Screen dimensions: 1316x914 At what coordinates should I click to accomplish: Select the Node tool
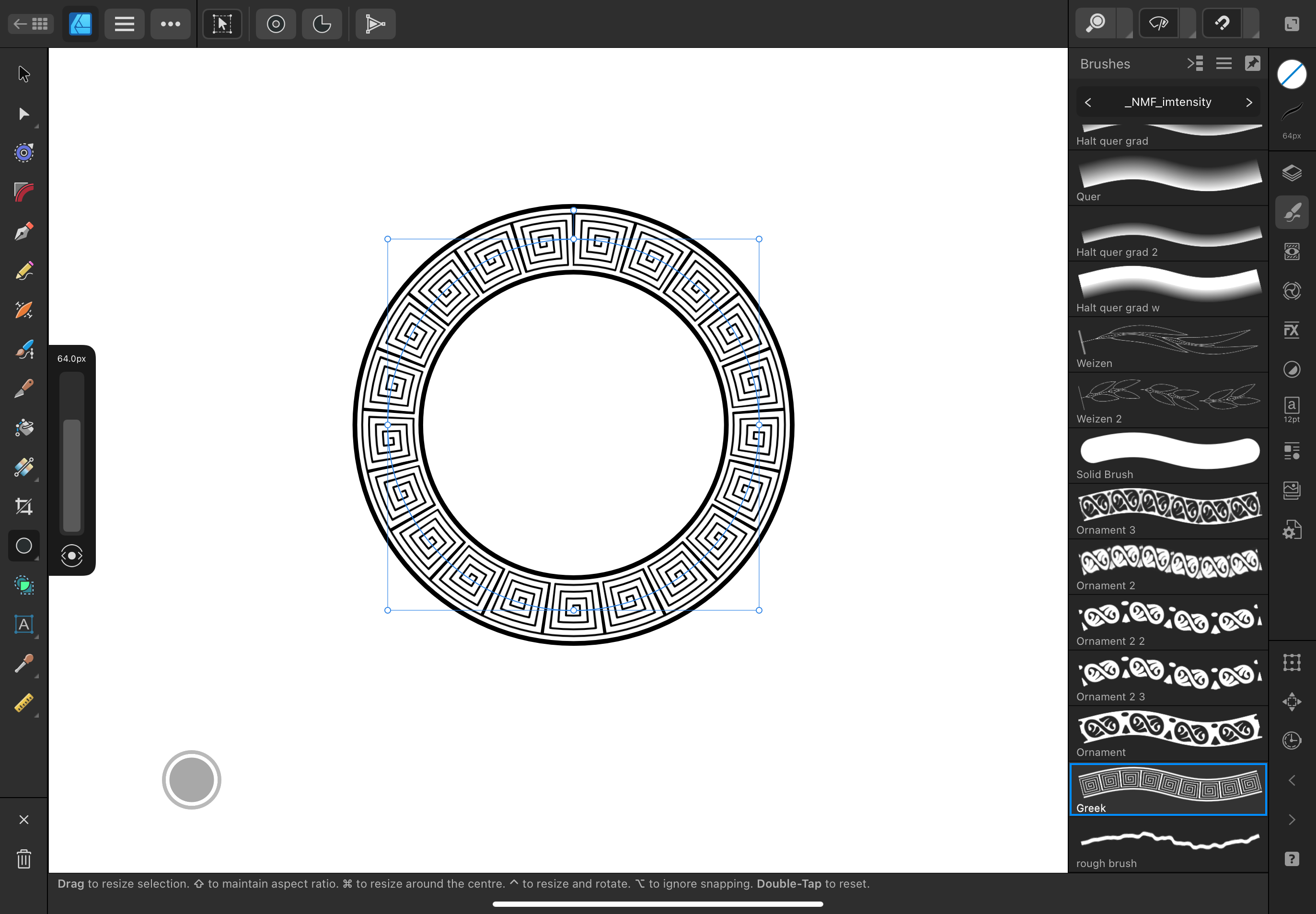23,114
